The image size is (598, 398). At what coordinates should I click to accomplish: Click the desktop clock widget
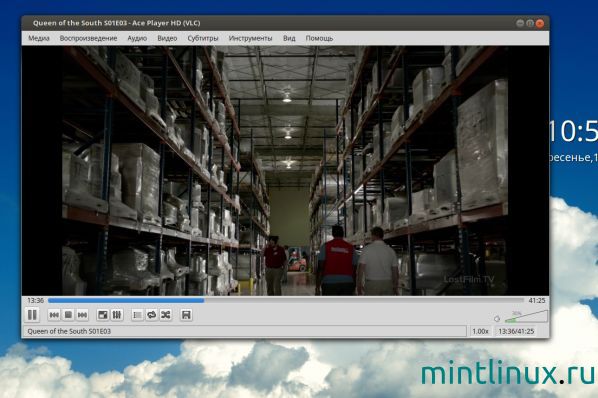[573, 141]
